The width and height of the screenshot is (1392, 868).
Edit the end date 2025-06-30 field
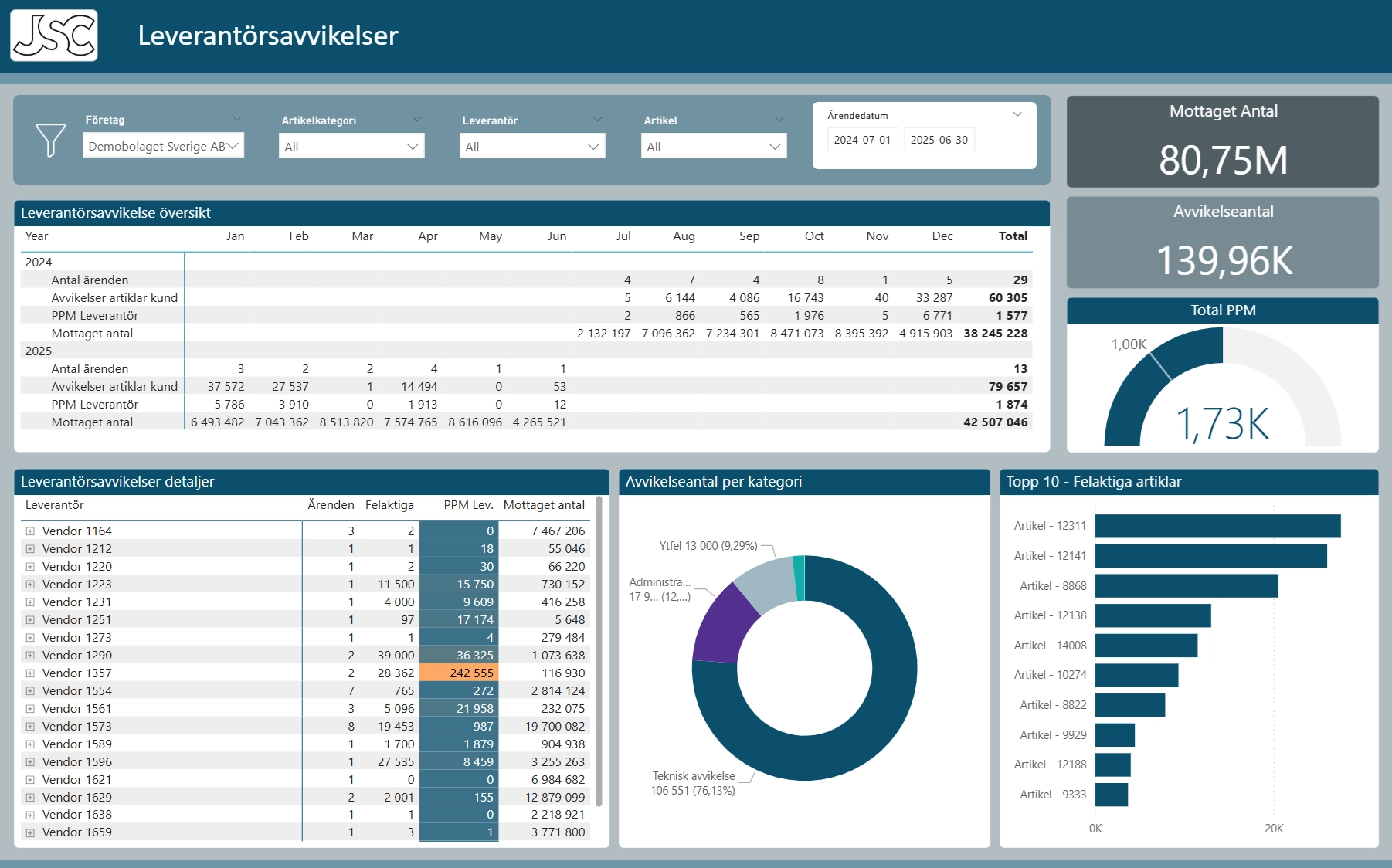pyautogui.click(x=939, y=140)
